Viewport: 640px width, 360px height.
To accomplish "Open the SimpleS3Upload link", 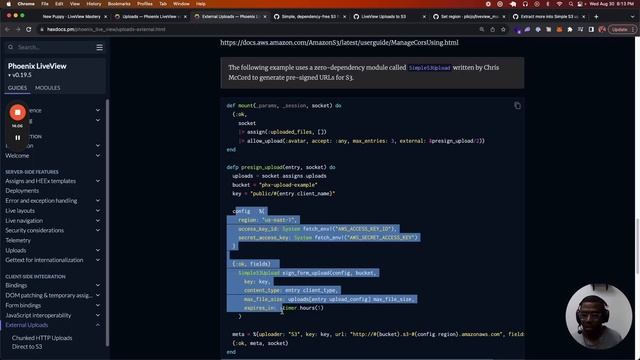I will point(429,68).
